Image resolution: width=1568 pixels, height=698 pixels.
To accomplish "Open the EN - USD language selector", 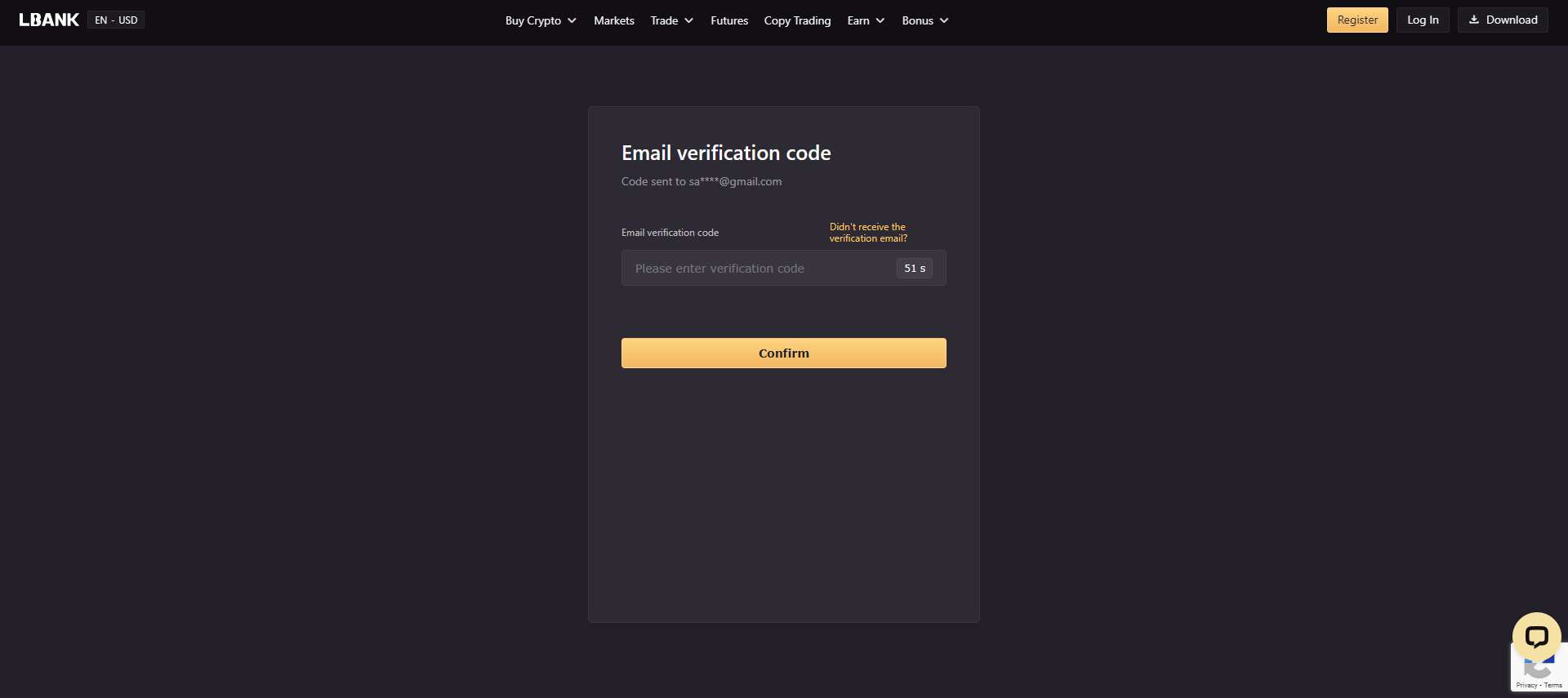I will (116, 20).
